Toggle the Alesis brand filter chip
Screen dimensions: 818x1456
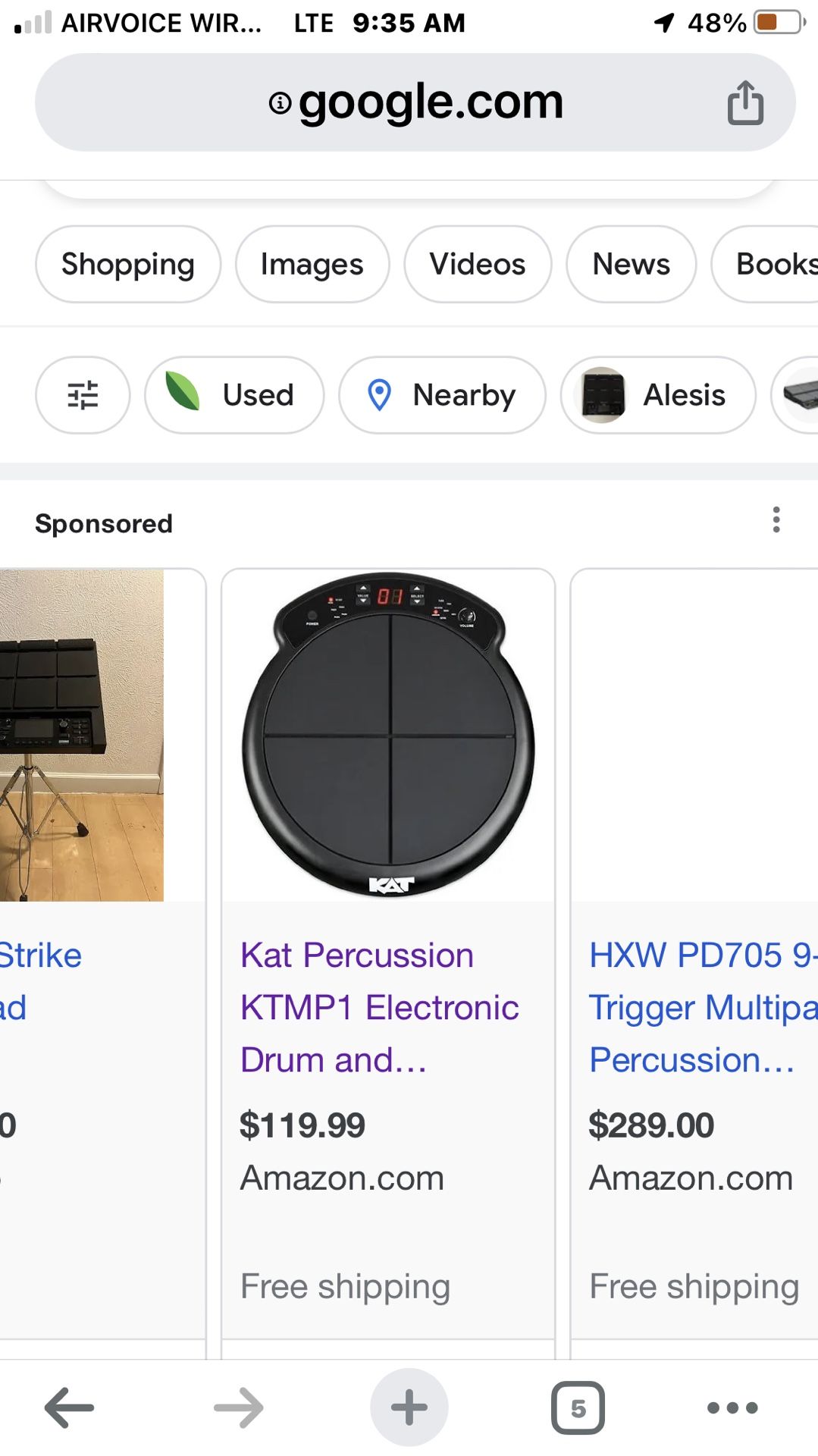click(x=658, y=395)
